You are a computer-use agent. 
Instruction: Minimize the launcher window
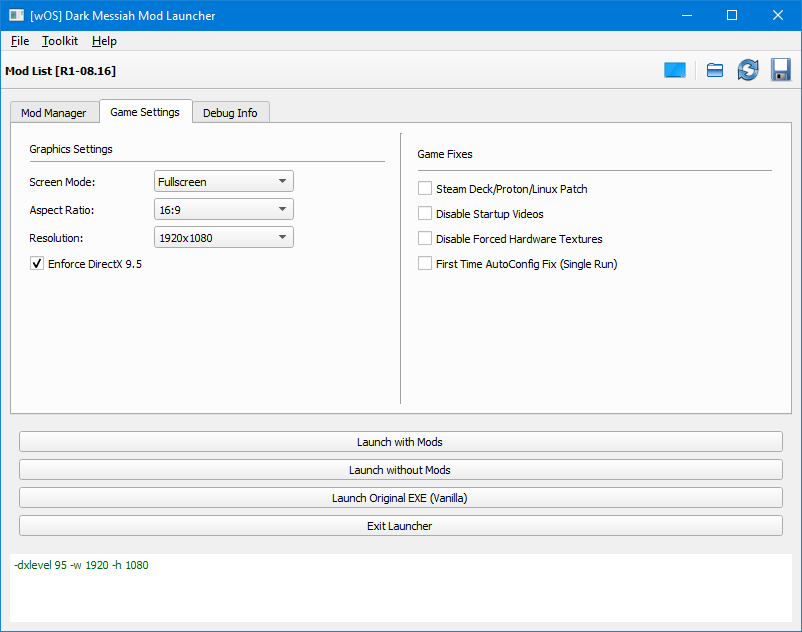click(687, 15)
